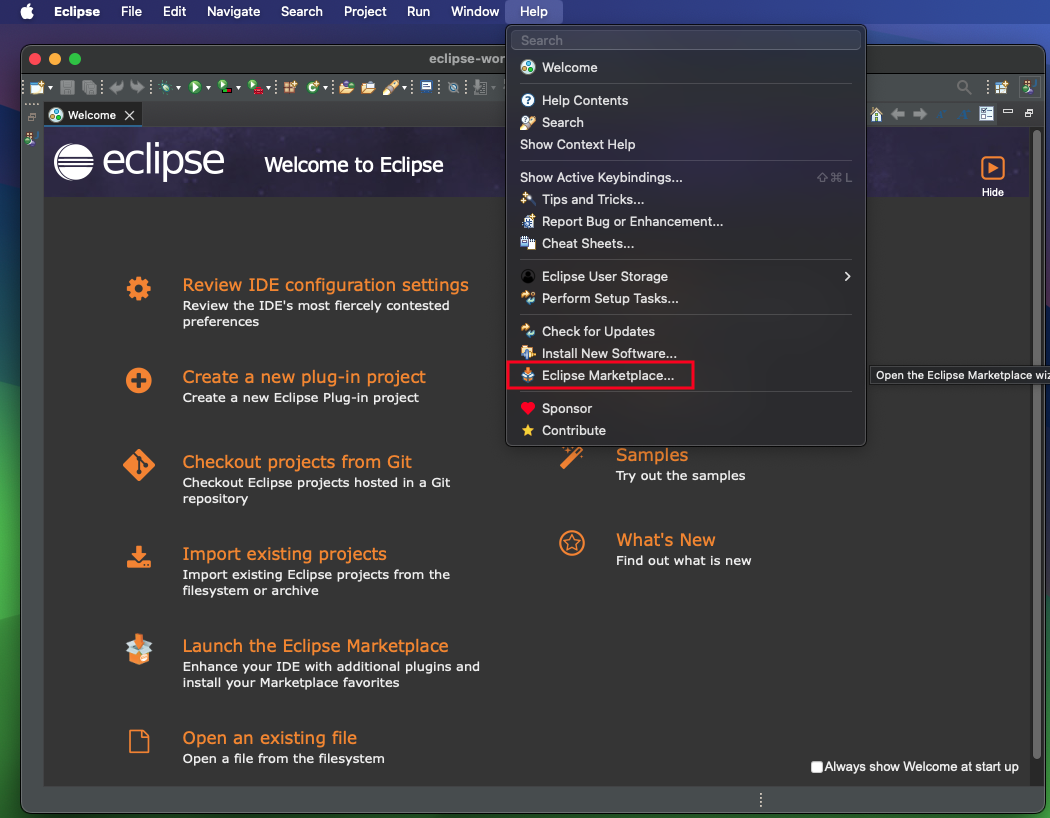Screen dimensions: 1050x818
Task: Click the green Run button icon
Action: [x=195, y=87]
